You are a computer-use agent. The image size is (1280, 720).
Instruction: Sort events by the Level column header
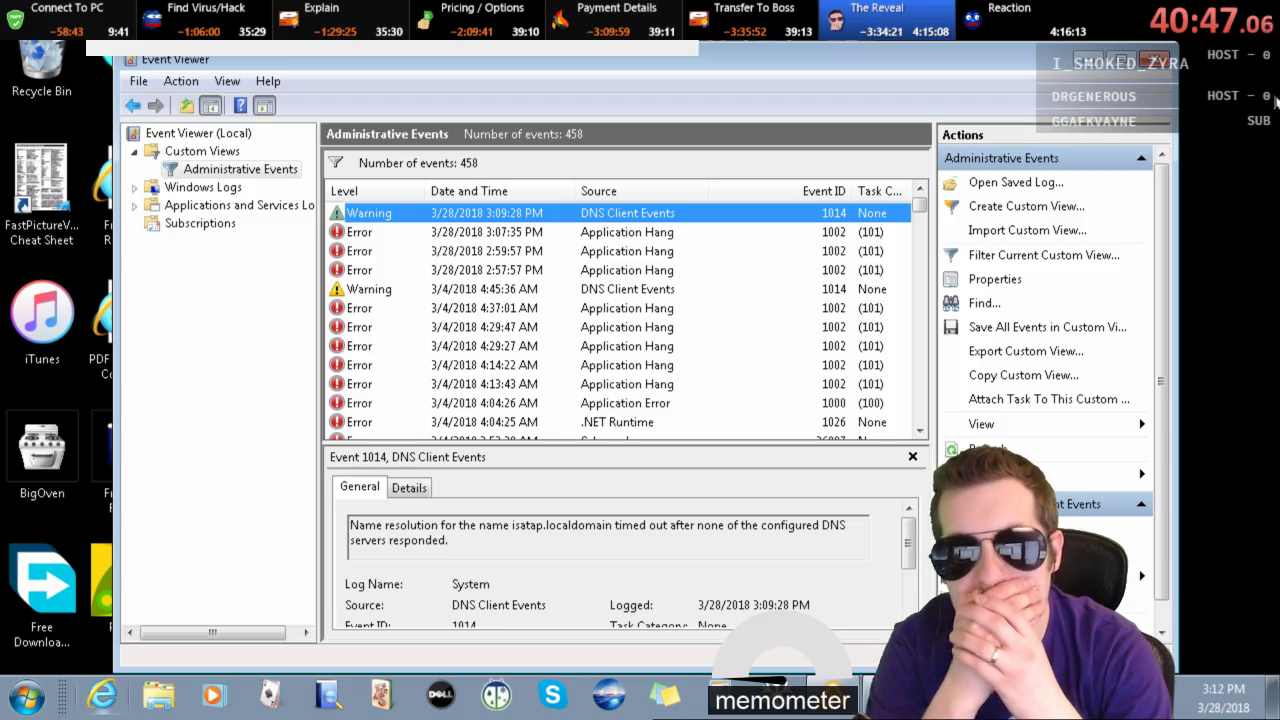375,191
